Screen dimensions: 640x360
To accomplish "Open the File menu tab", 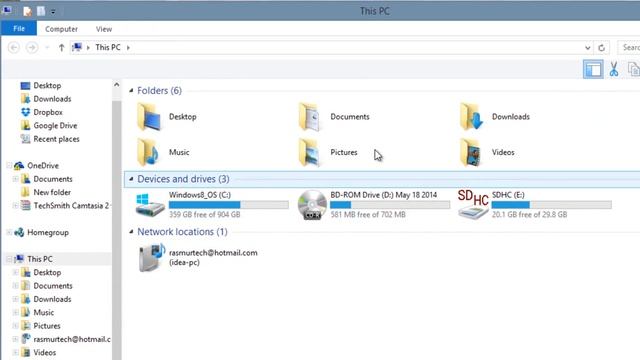I will click(19, 29).
